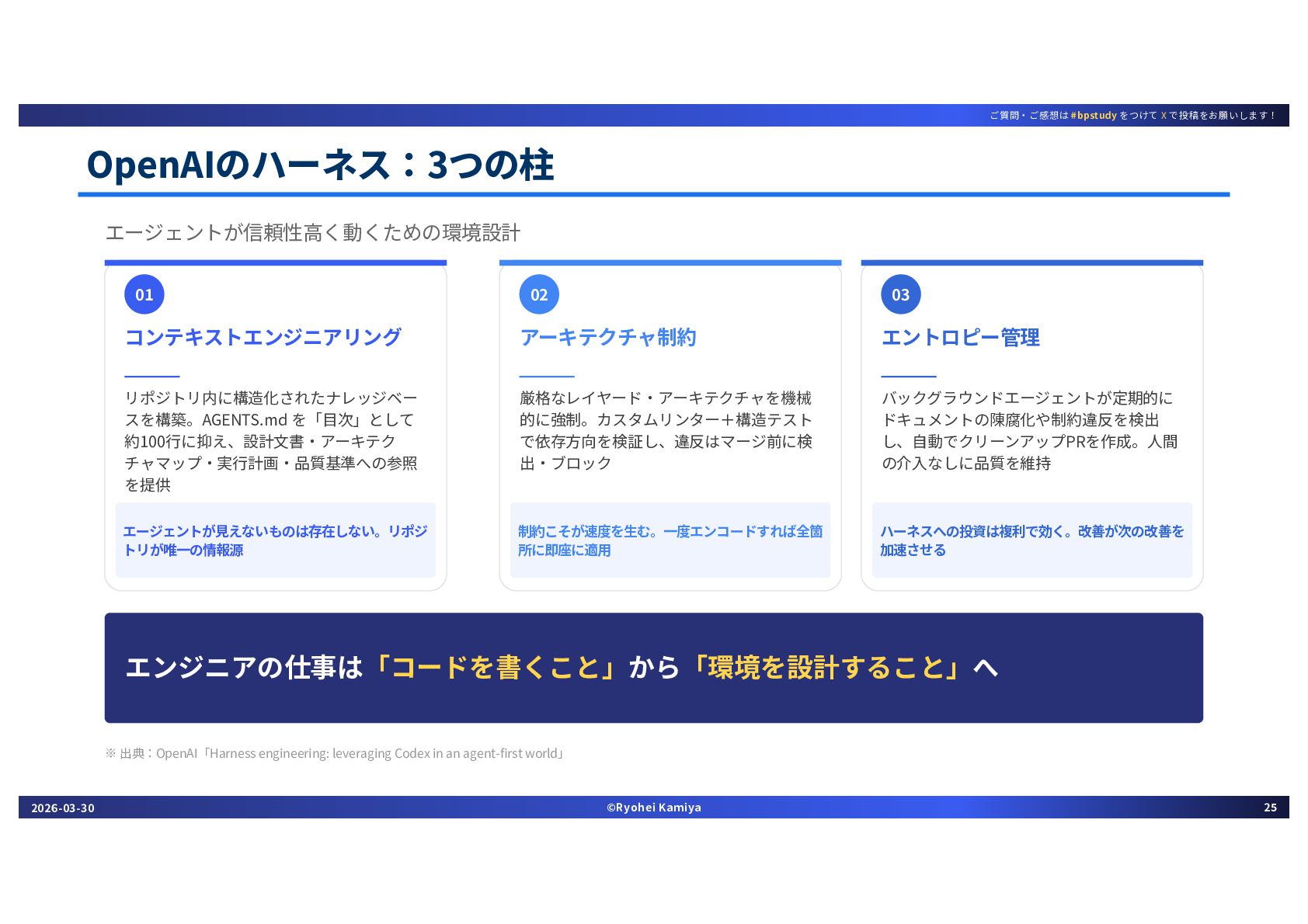Click the callout "制約こそが速度を生む"

[670, 540]
